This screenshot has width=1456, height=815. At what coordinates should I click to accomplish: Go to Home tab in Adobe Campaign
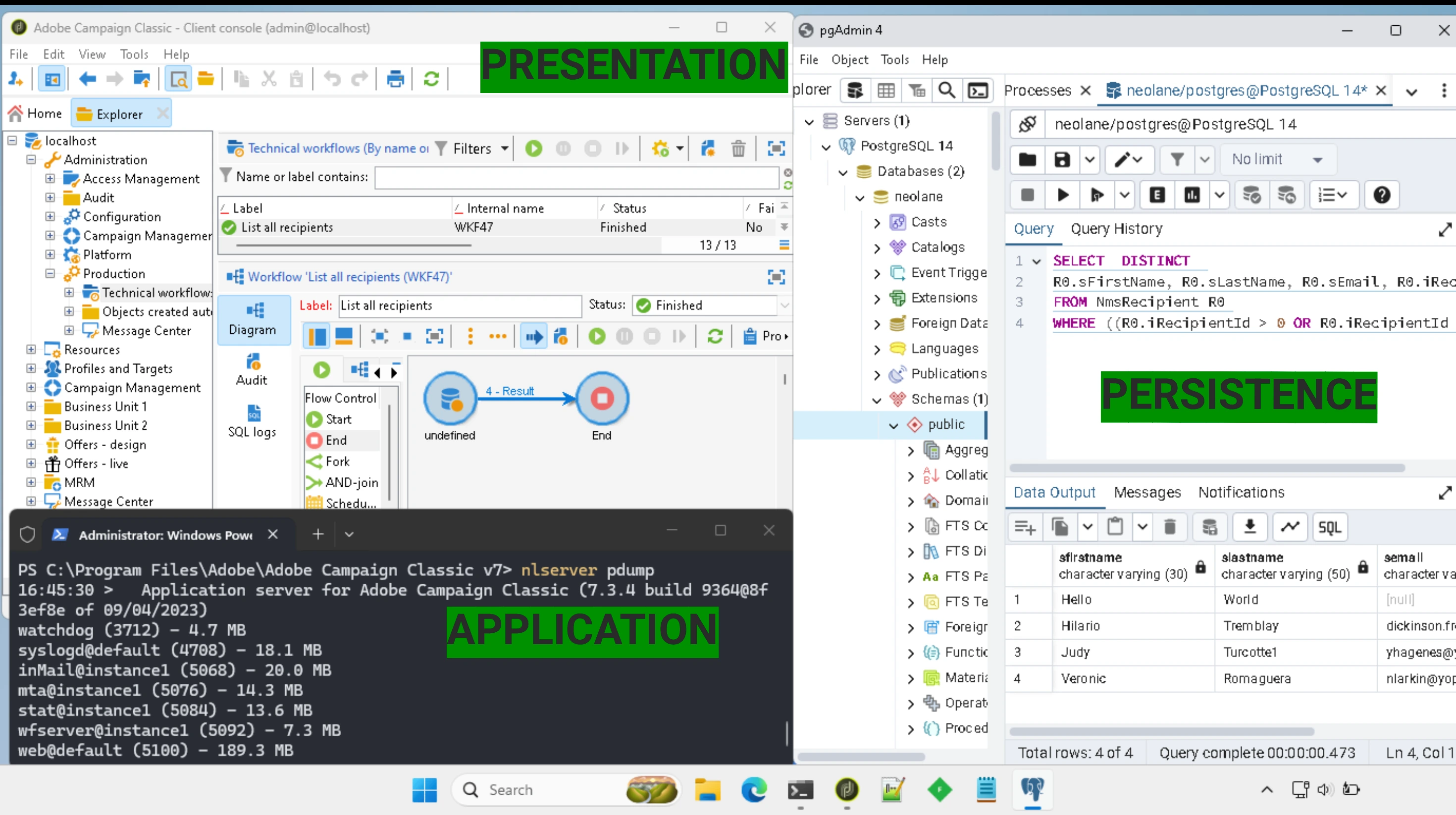(36, 113)
